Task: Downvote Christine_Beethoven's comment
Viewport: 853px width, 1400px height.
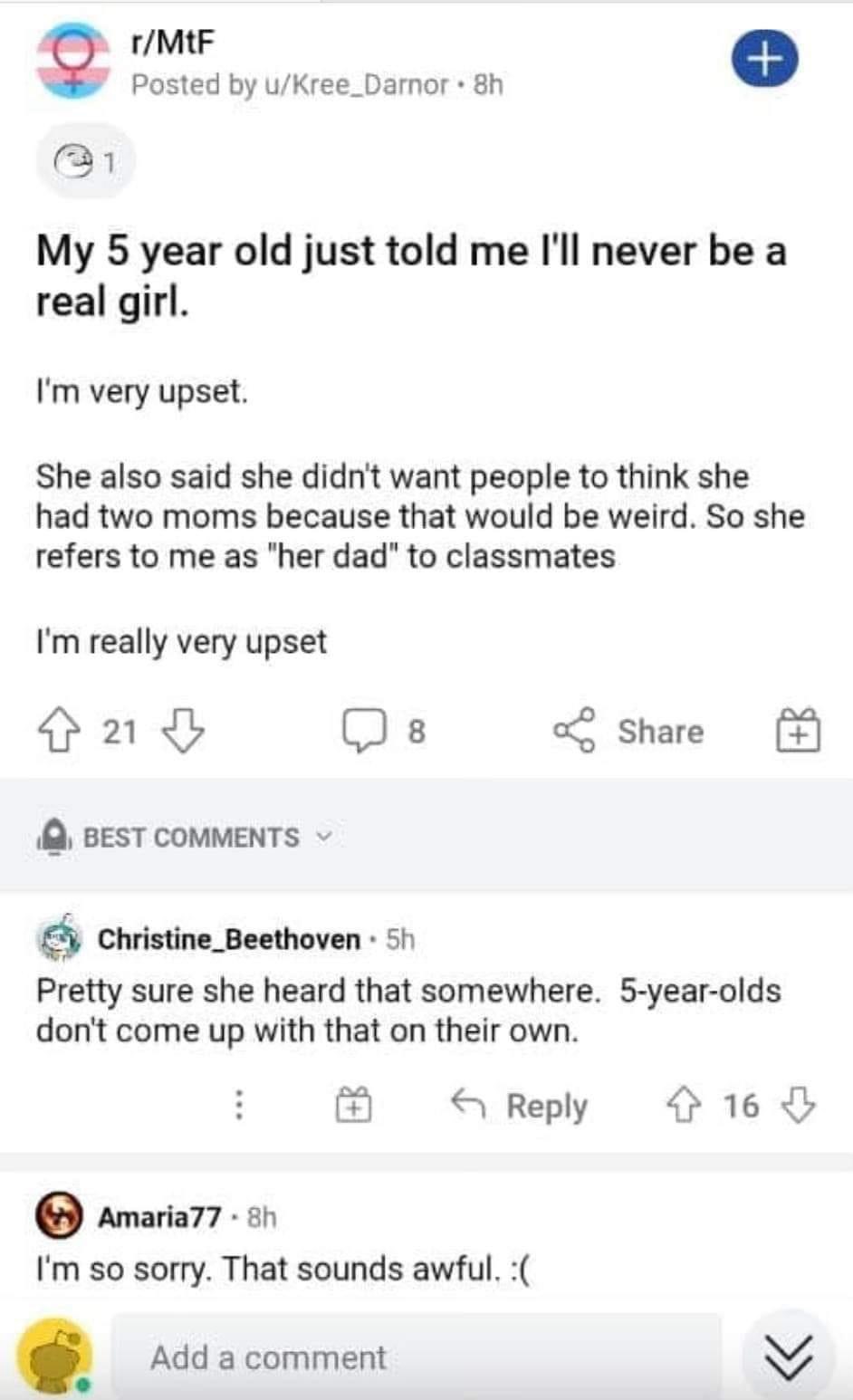Action: (x=798, y=1105)
